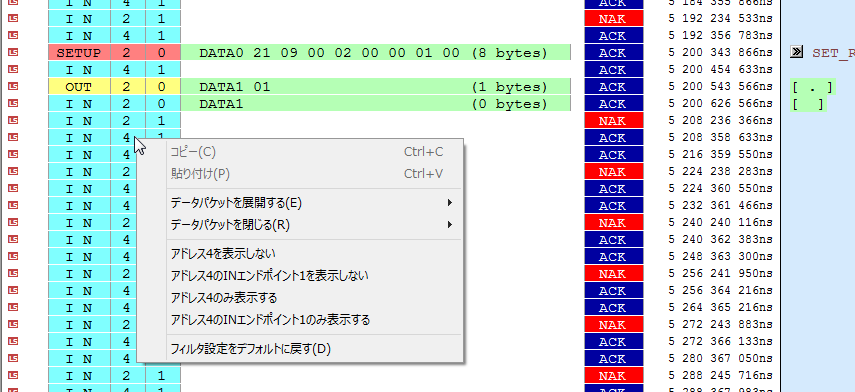Click LS icon on the 5 208 236 366ns row

13,120
